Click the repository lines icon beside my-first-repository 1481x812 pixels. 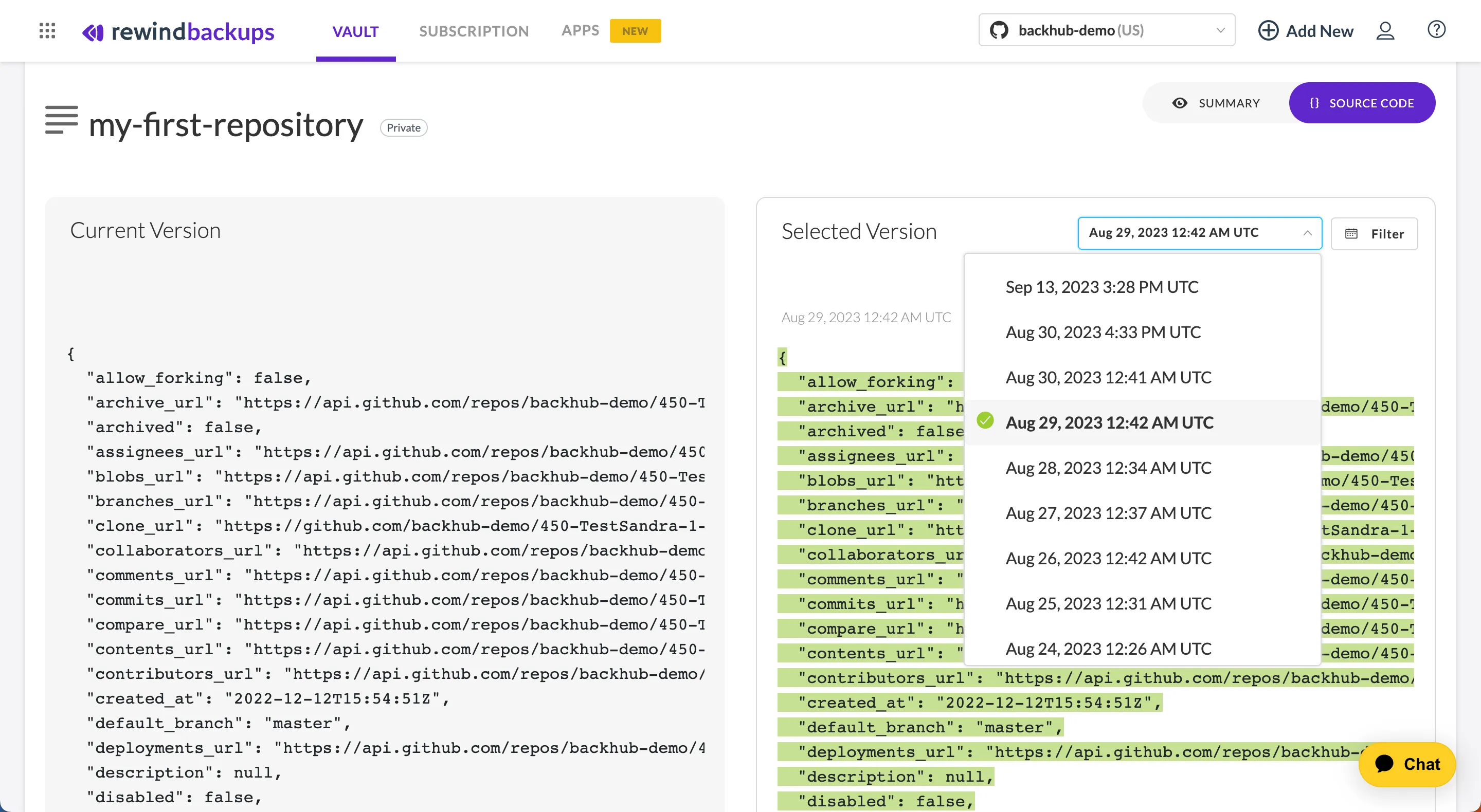(62, 120)
